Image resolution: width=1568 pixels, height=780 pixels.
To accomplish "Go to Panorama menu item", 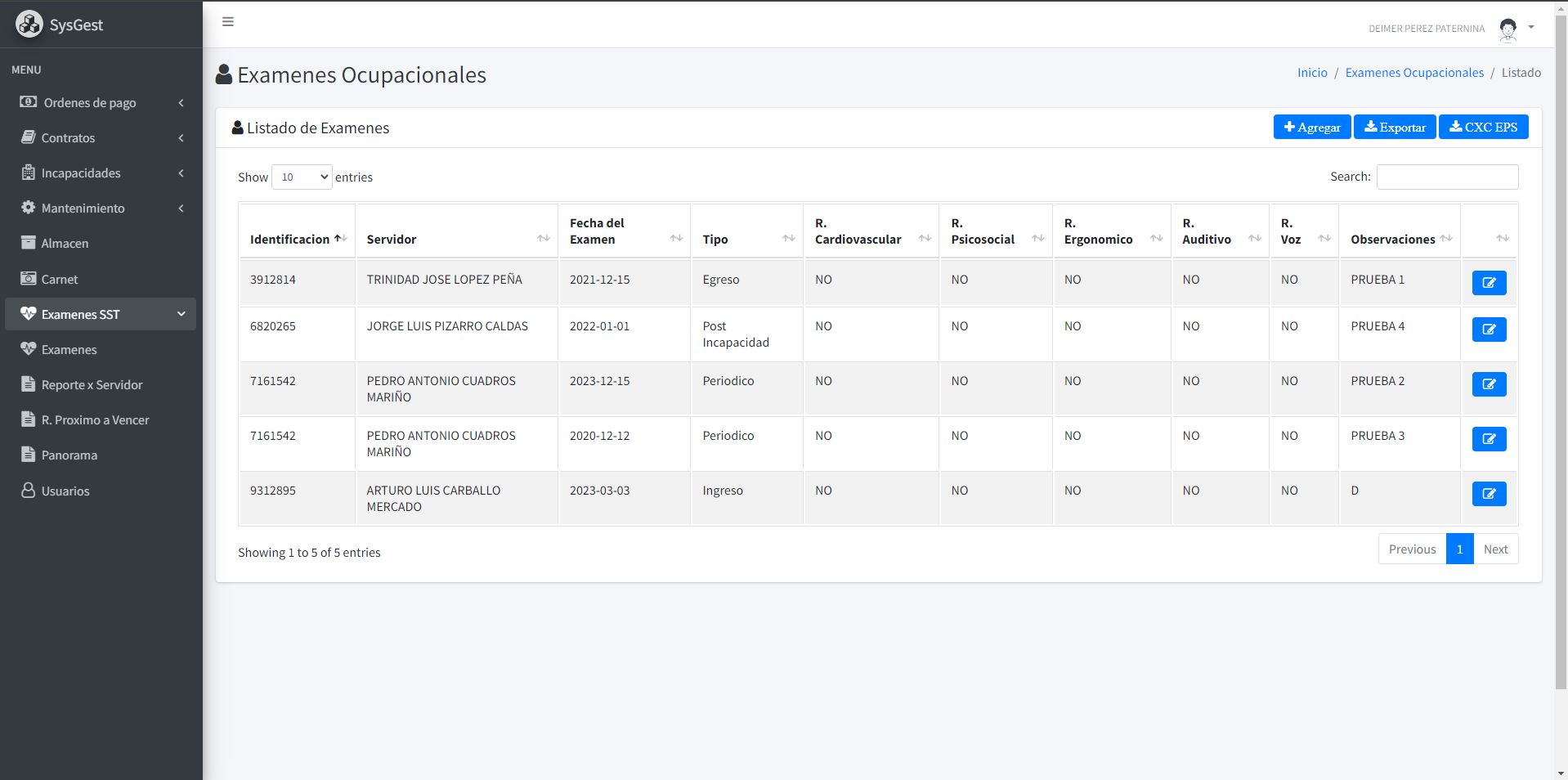I will click(x=69, y=455).
